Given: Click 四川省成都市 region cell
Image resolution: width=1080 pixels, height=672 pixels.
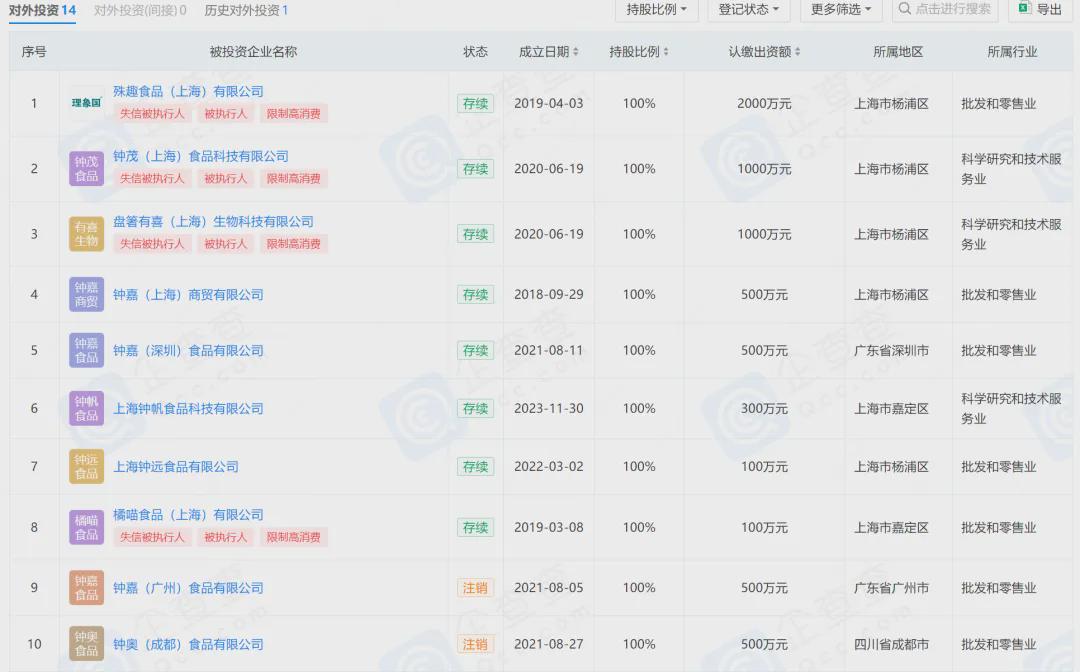Looking at the screenshot, I should [x=891, y=644].
